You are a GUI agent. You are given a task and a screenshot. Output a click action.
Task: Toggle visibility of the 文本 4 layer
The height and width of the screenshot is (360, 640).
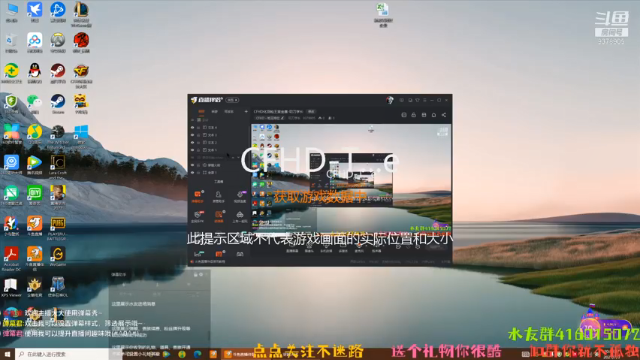(x=193, y=127)
